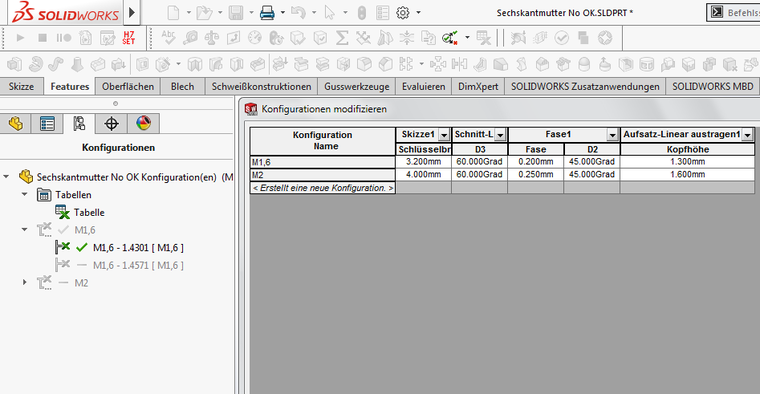This screenshot has height=394, width=760.
Task: Click the Measure tape icon
Action: click(190, 38)
